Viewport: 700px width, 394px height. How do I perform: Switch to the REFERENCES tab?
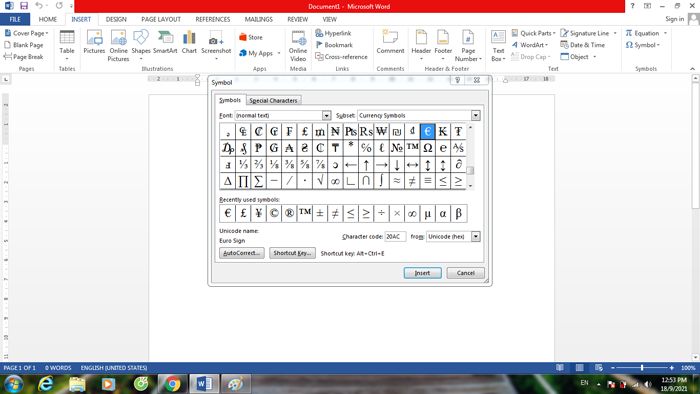click(212, 19)
